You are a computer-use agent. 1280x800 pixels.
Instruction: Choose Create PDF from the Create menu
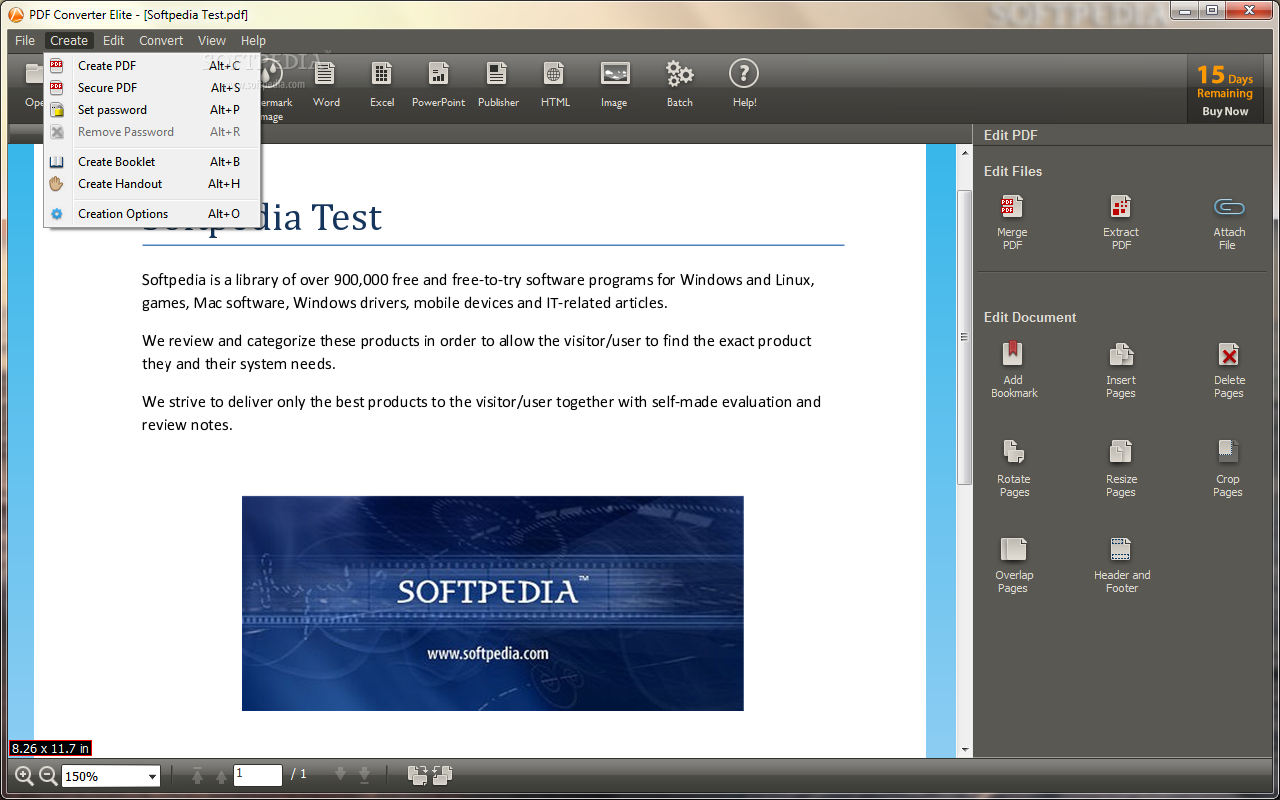click(x=152, y=66)
